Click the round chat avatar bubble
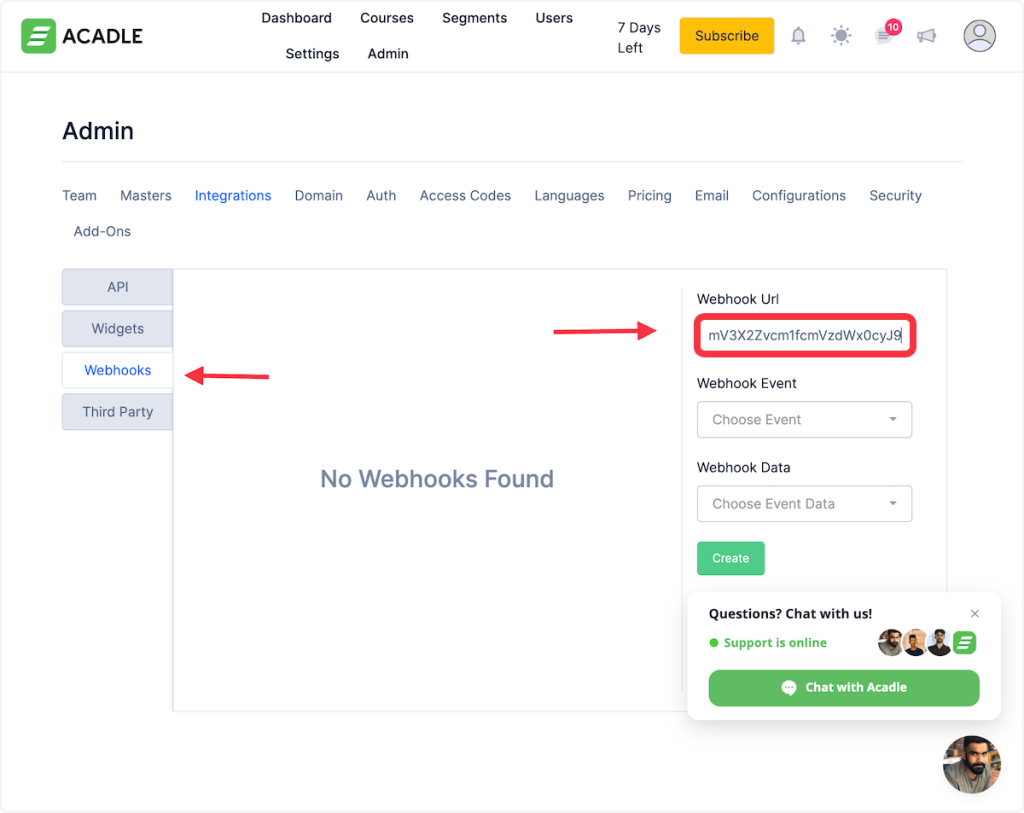Screen dimensions: 1024x813 (x=971, y=764)
